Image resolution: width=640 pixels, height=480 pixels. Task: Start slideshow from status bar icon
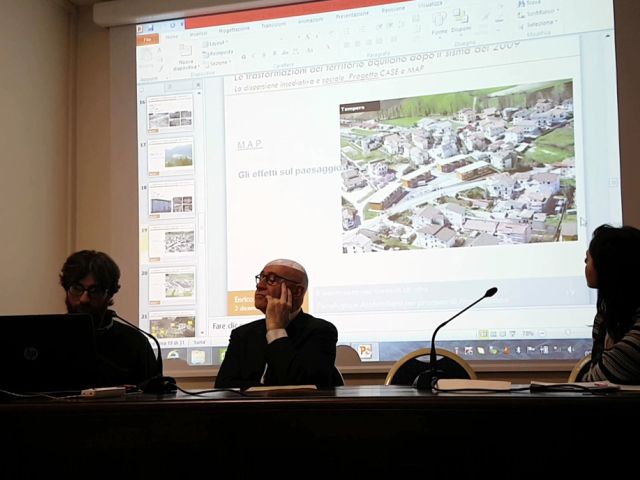(x=512, y=334)
